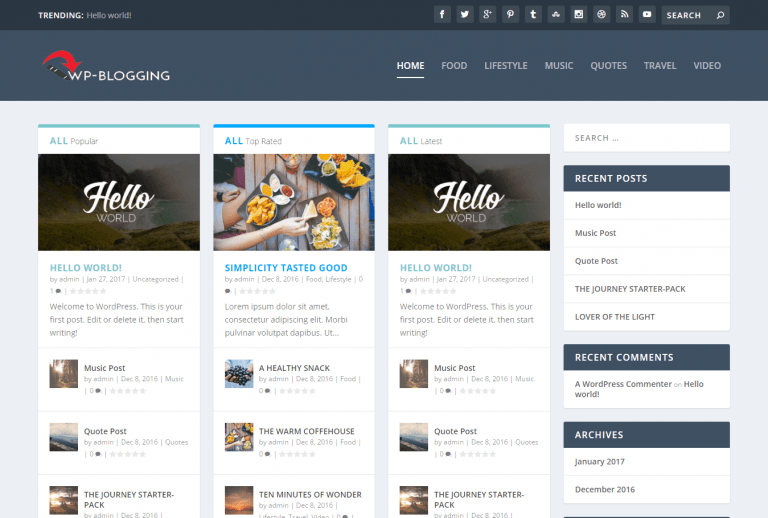
Task: Click comment bubble under Simplicity Tasted Good
Action: (x=227, y=291)
